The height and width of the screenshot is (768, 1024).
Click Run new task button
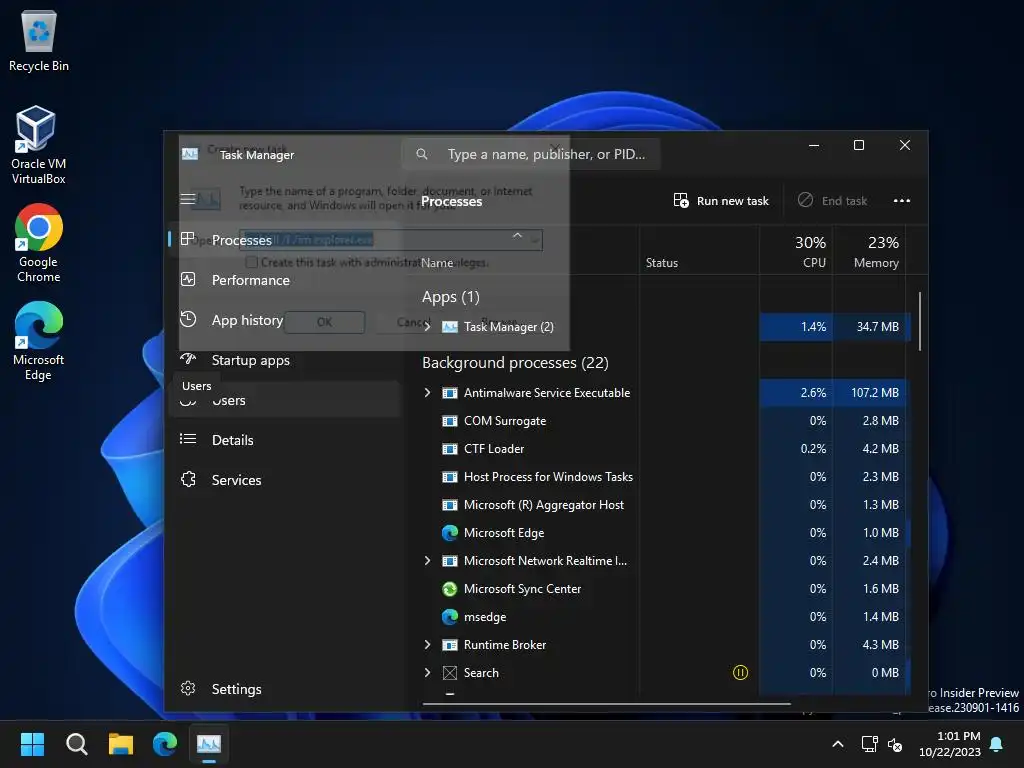[722, 200]
